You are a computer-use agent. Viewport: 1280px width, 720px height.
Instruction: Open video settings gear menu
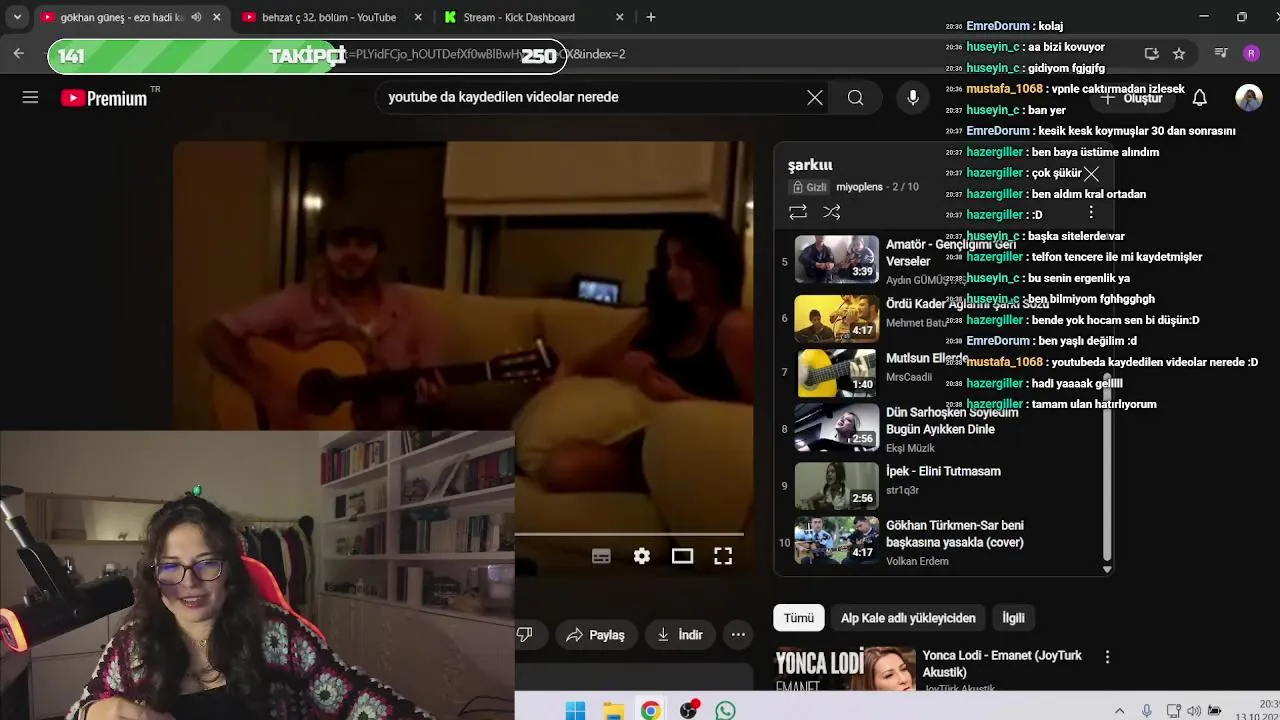pos(642,556)
